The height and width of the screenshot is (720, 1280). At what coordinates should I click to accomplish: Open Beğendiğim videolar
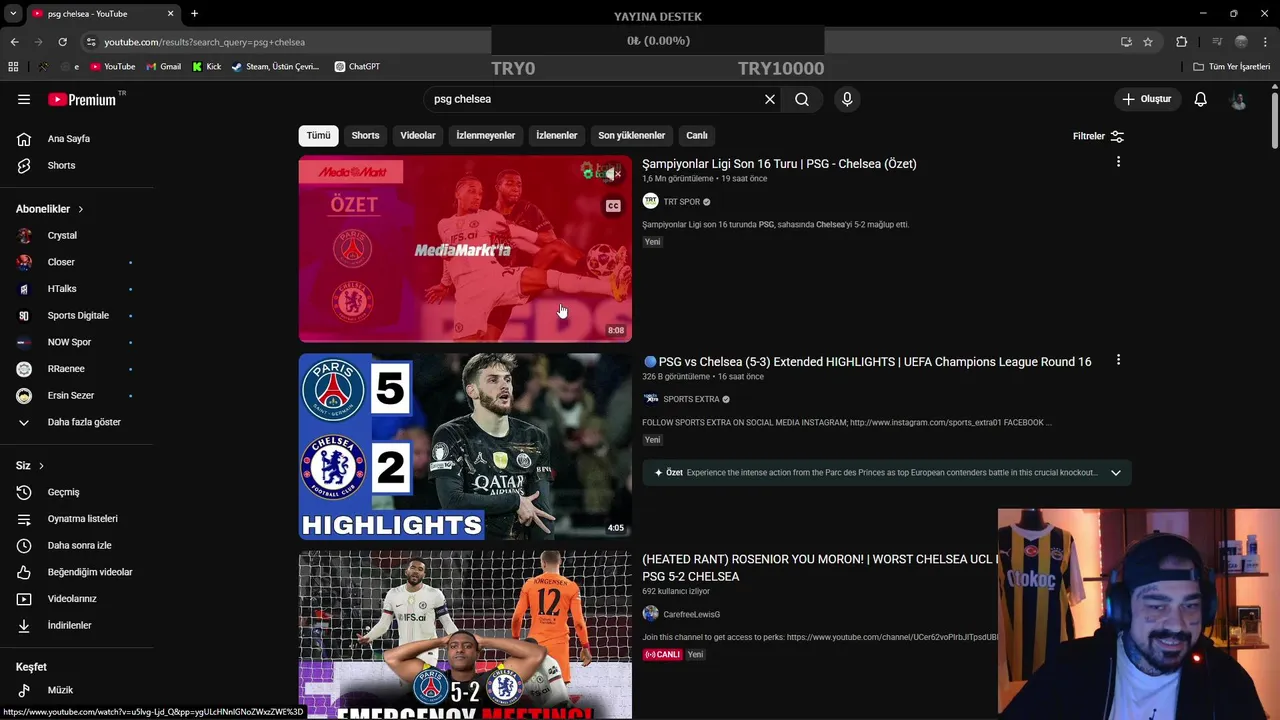click(90, 572)
